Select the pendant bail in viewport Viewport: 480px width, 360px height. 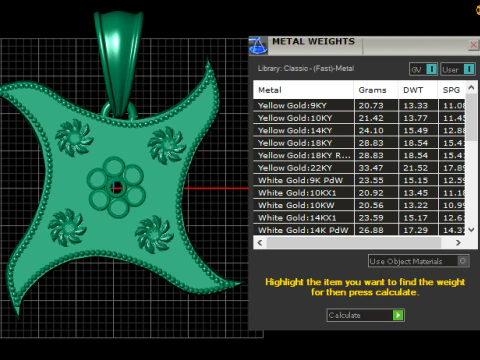[x=118, y=63]
